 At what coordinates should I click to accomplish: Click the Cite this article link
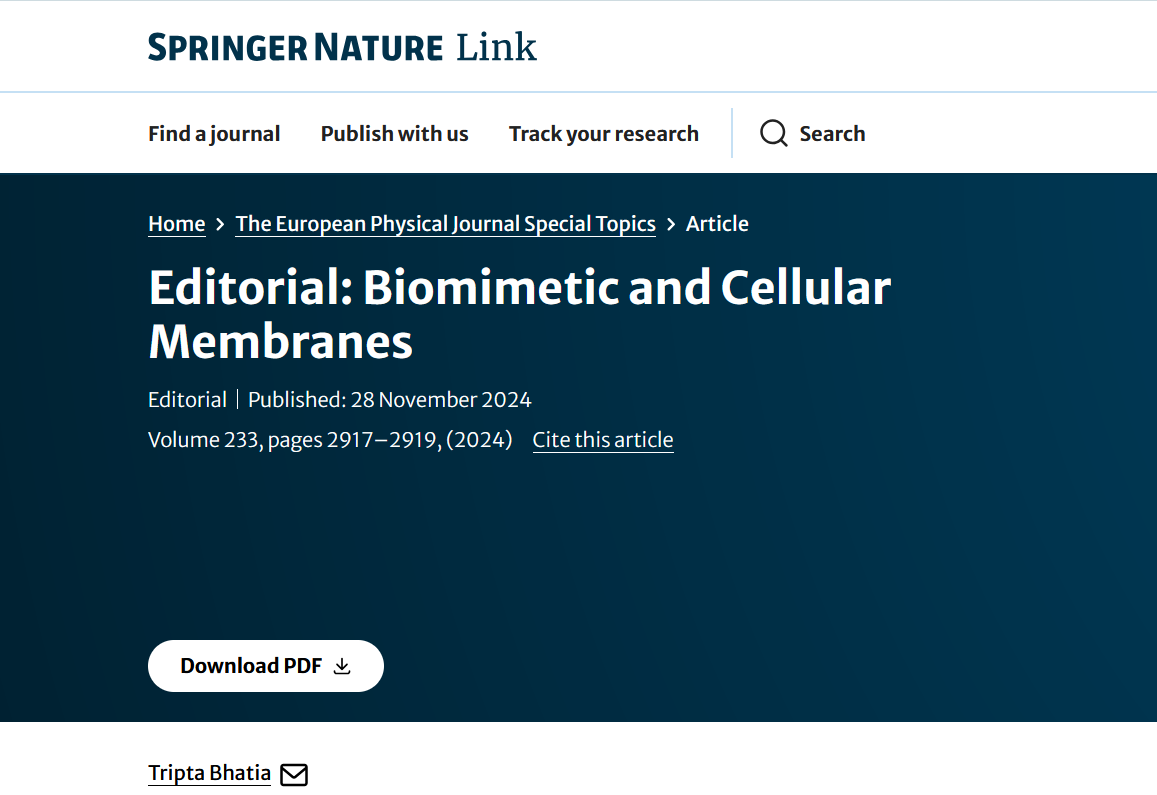click(x=603, y=440)
